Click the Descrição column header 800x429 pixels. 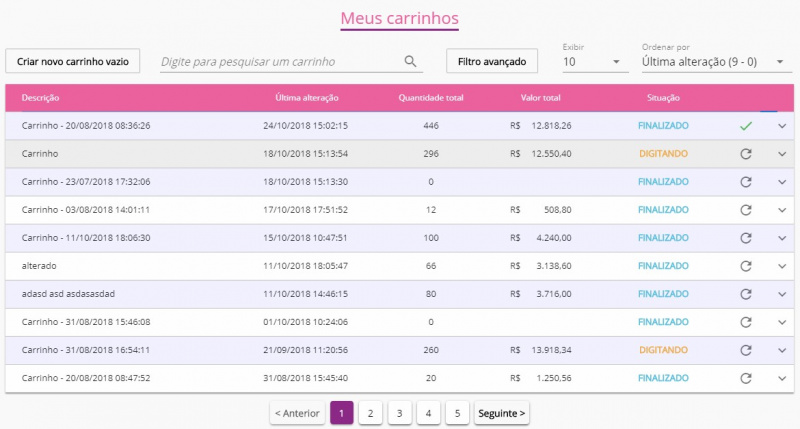[x=40, y=97]
